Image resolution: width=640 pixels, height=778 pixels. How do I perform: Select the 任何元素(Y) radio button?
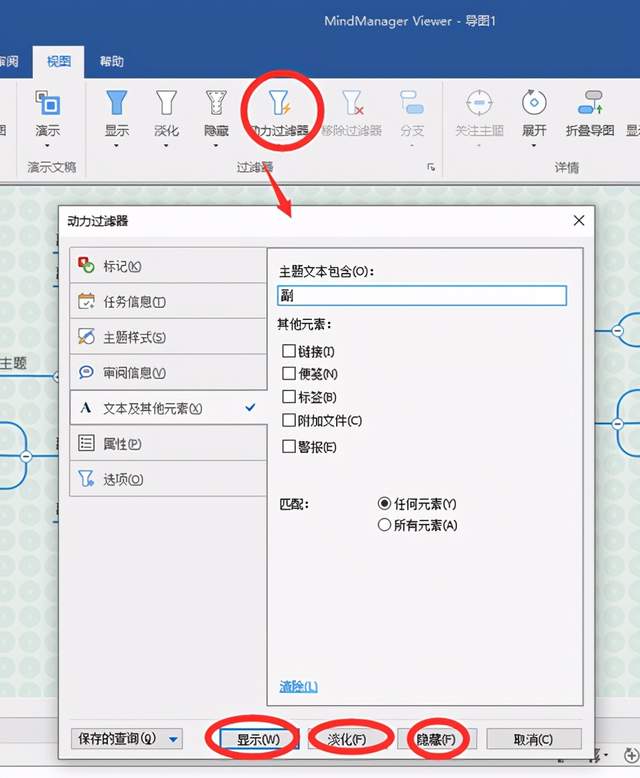(384, 504)
